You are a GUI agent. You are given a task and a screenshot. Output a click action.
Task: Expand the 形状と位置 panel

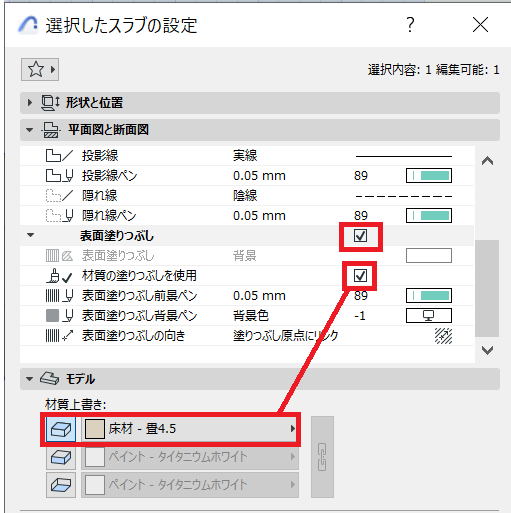click(x=30, y=102)
